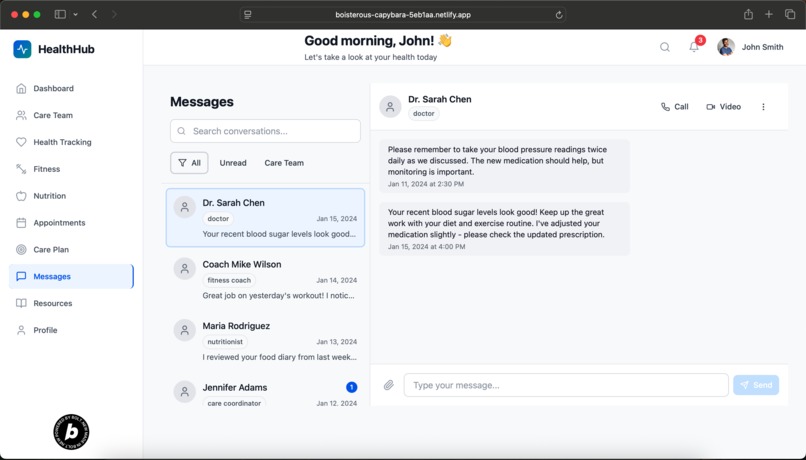This screenshot has width=806, height=460.
Task: Open Coach Mike Wilson conversation
Action: point(265,279)
